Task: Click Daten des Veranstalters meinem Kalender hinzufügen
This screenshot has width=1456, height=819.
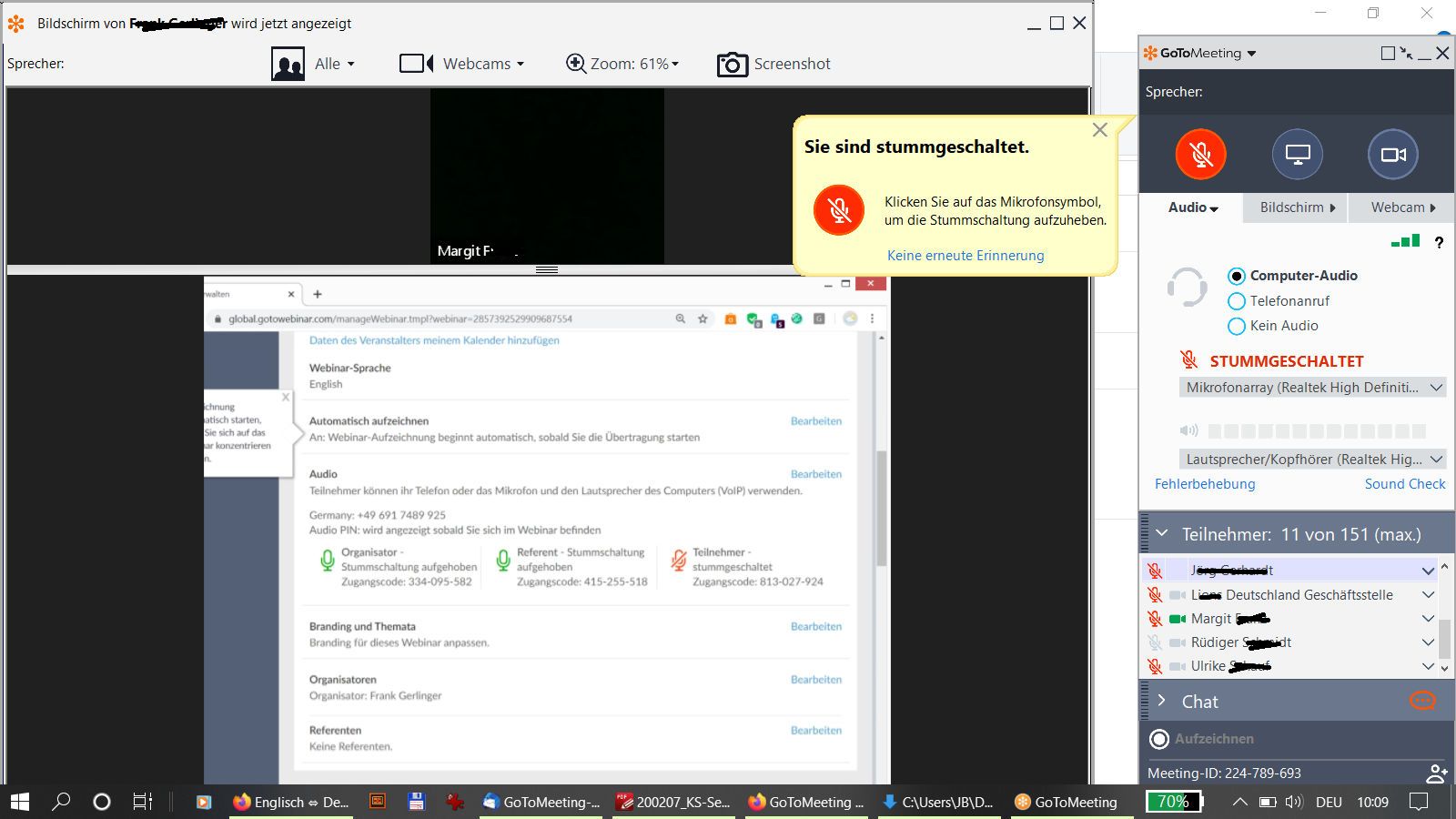Action: coord(434,340)
